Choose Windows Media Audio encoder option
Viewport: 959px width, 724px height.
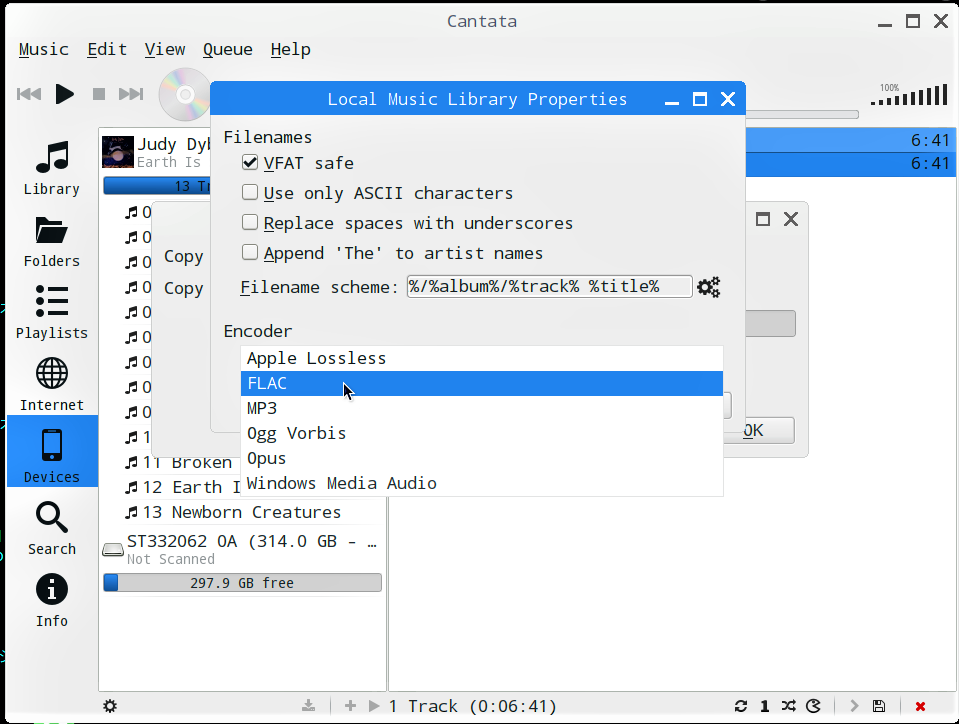482,484
